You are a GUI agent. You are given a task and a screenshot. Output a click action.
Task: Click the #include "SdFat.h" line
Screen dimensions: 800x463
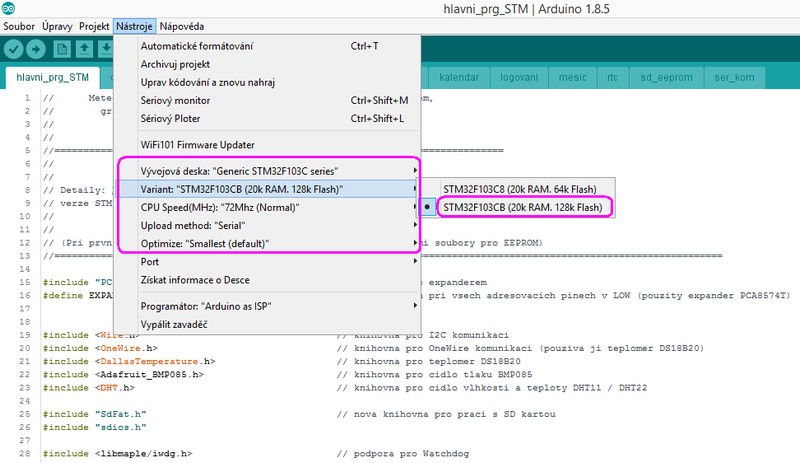click(95, 414)
